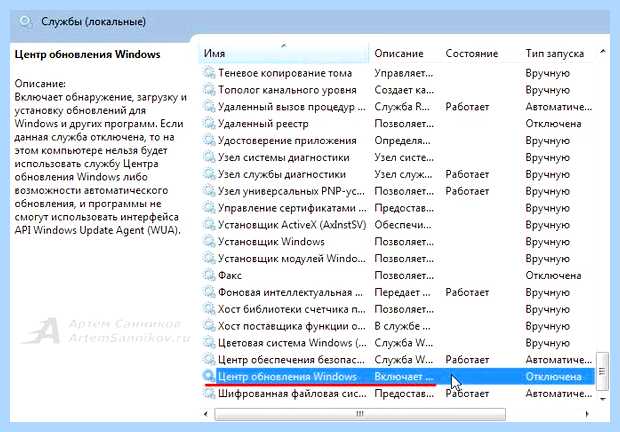Click the gear icon of Шифрованная файловая система
Screen dimensions: 620x432
[x=208, y=394]
